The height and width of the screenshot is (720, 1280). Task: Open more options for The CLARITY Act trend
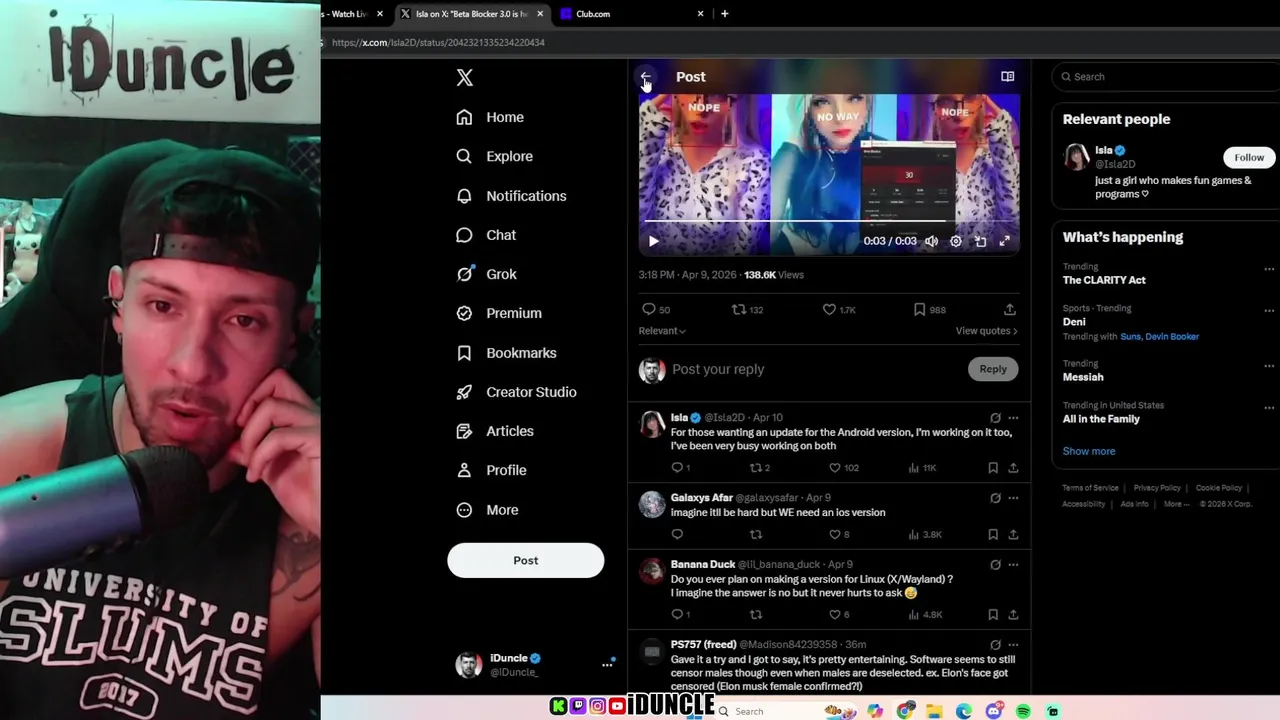tap(1269, 268)
